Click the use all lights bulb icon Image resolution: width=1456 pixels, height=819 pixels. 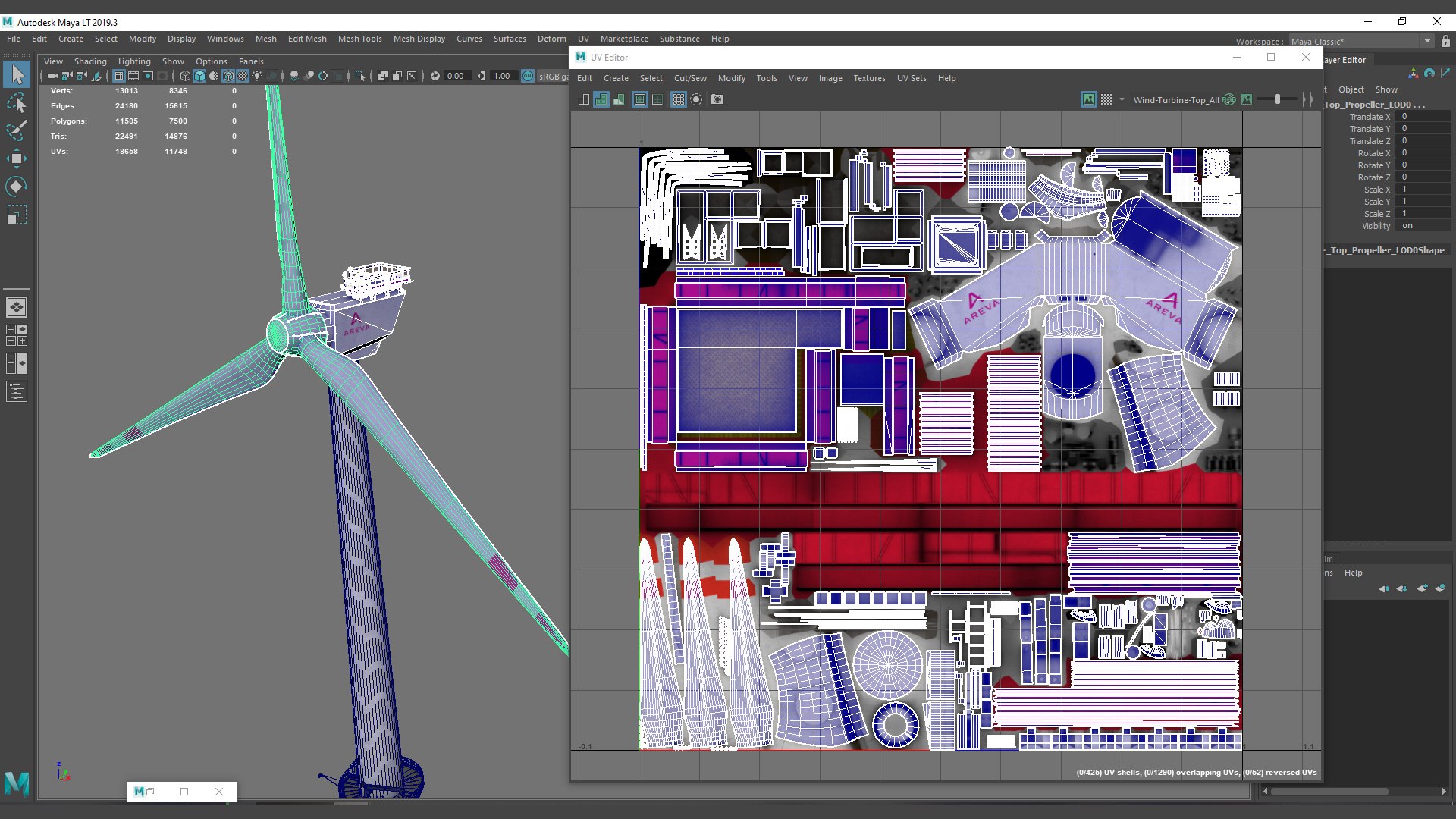coord(257,76)
